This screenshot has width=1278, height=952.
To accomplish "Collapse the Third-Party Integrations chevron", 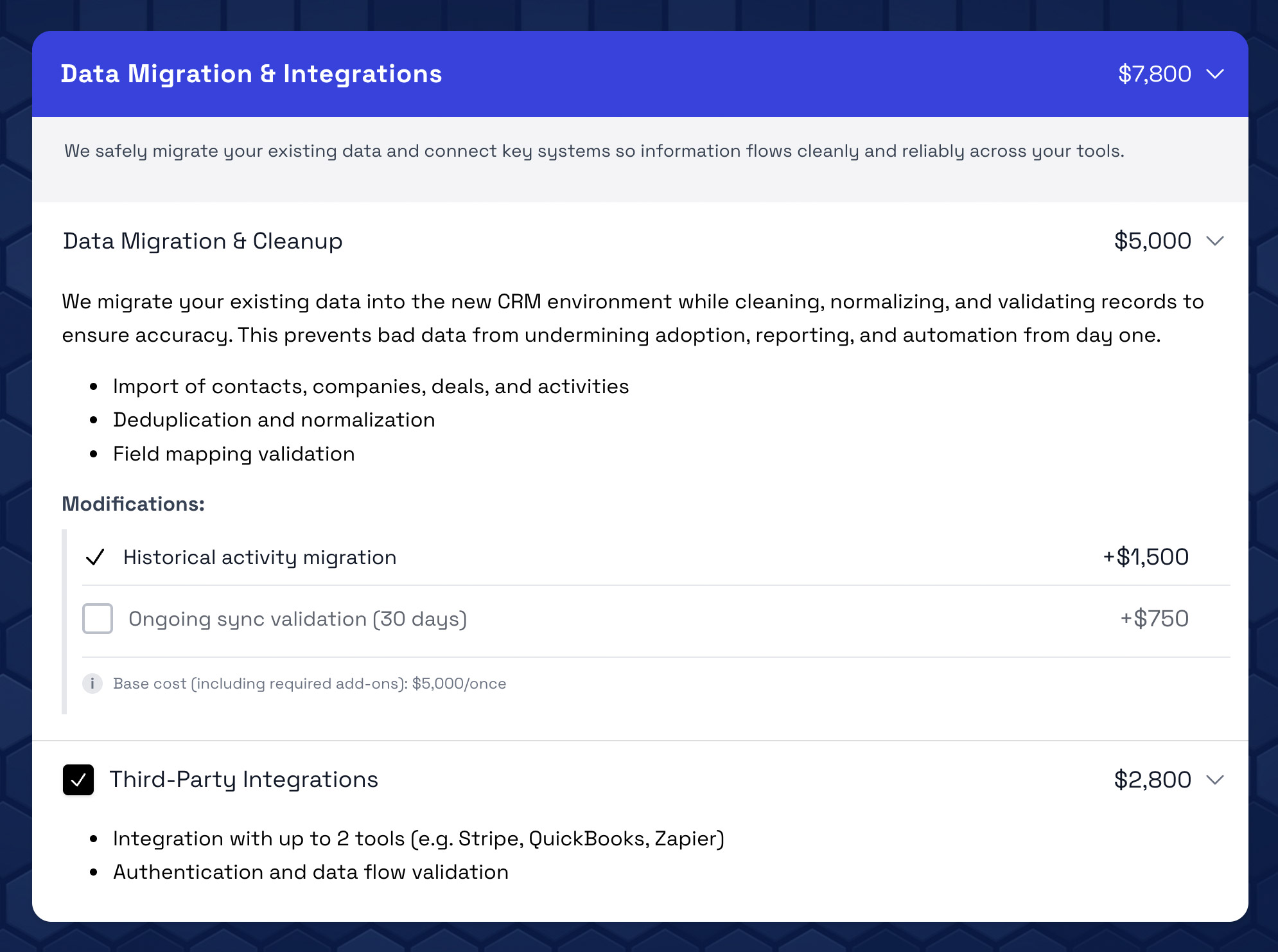I will [1214, 780].
